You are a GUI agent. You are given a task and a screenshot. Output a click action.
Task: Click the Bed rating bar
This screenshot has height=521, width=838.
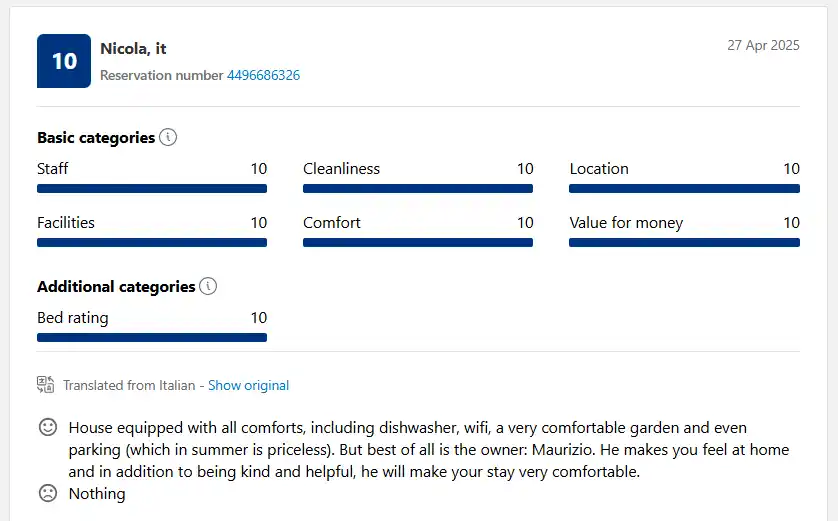pyautogui.click(x=152, y=338)
